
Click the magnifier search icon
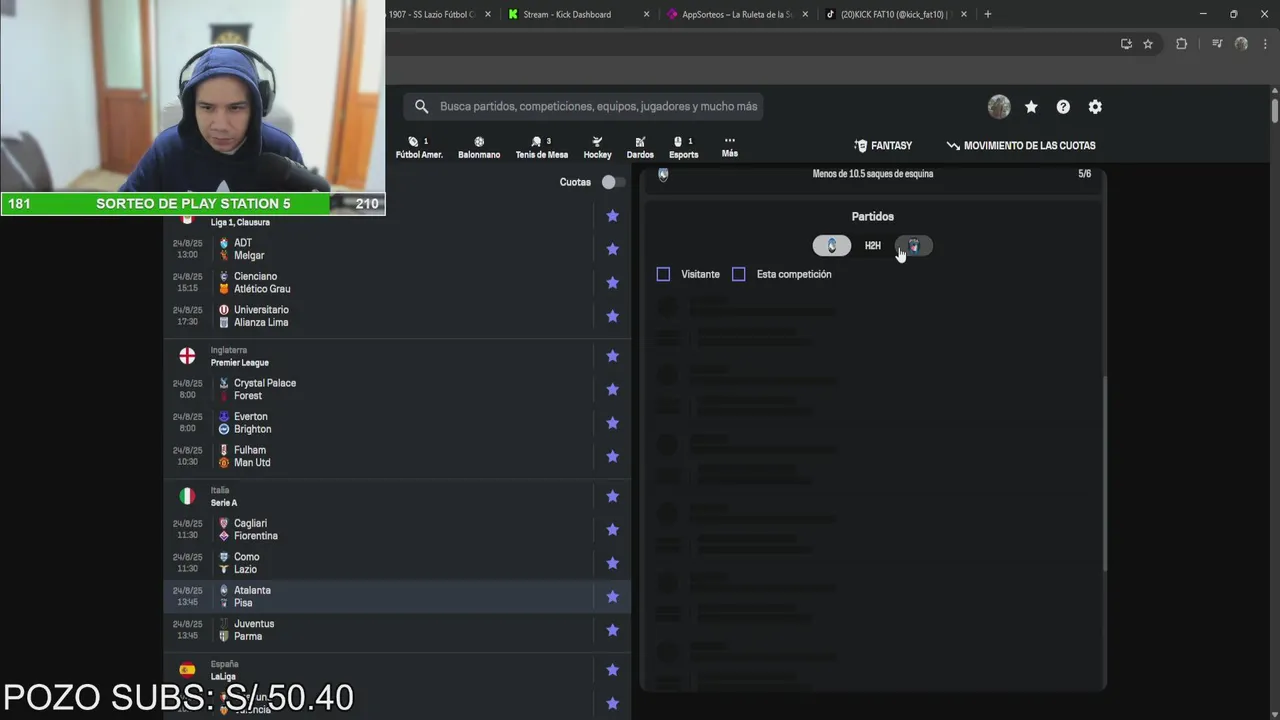pos(421,107)
